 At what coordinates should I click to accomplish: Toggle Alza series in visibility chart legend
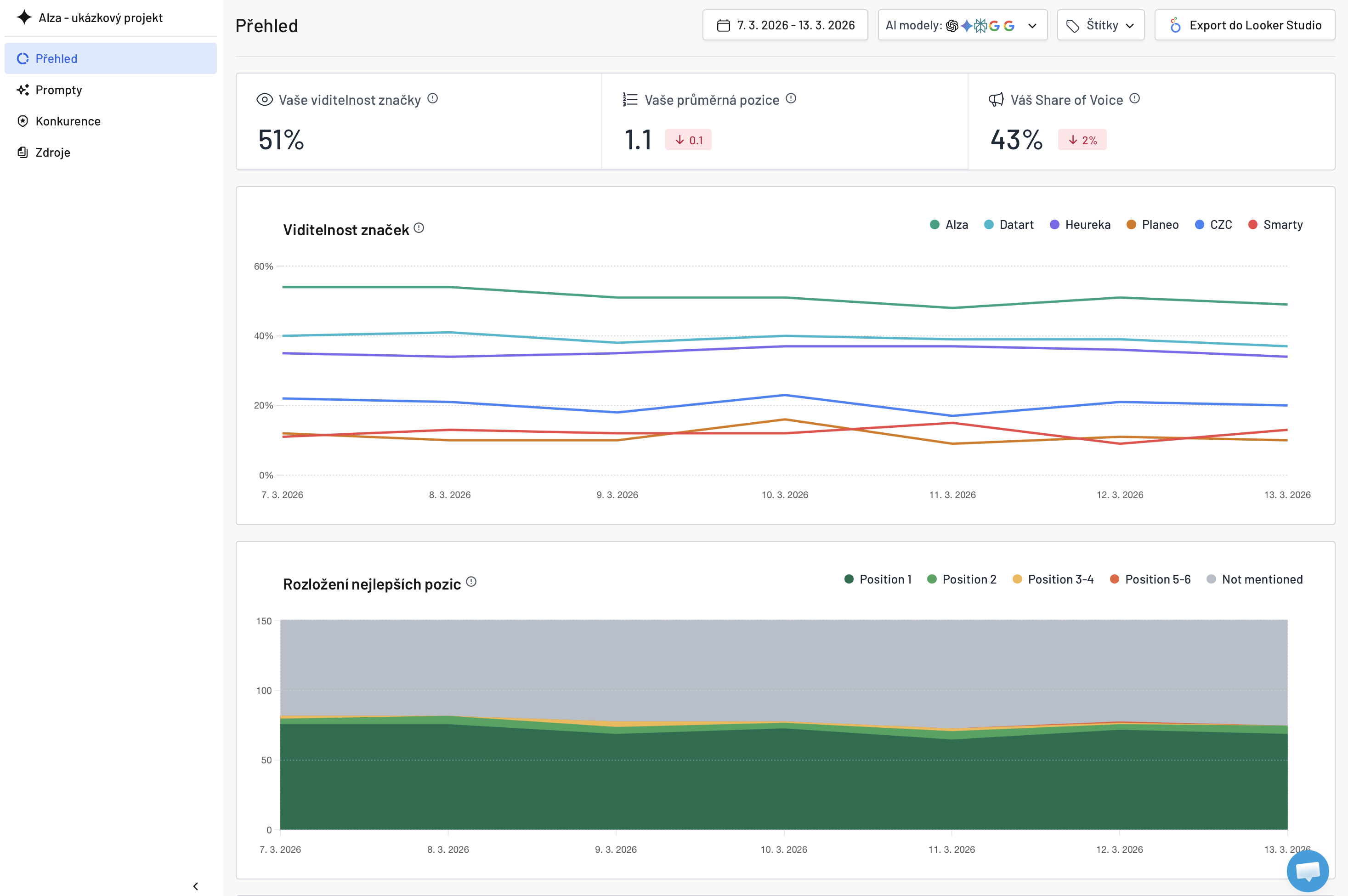[949, 225]
